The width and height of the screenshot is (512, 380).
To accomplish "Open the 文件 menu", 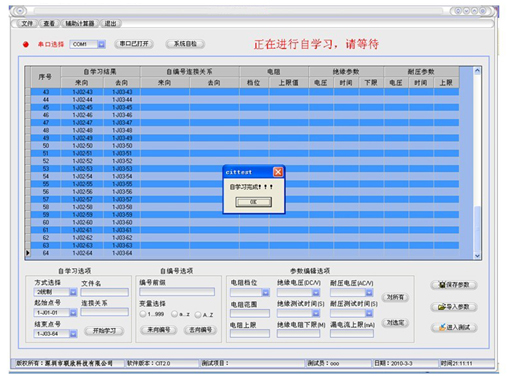I will click(x=26, y=23).
